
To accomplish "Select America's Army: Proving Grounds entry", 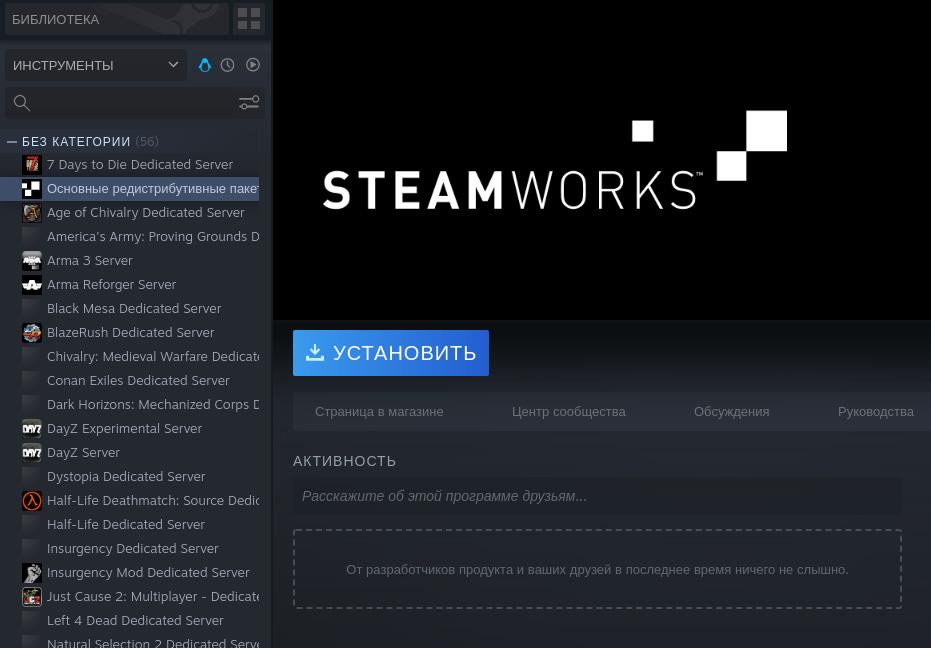I will coord(153,237).
